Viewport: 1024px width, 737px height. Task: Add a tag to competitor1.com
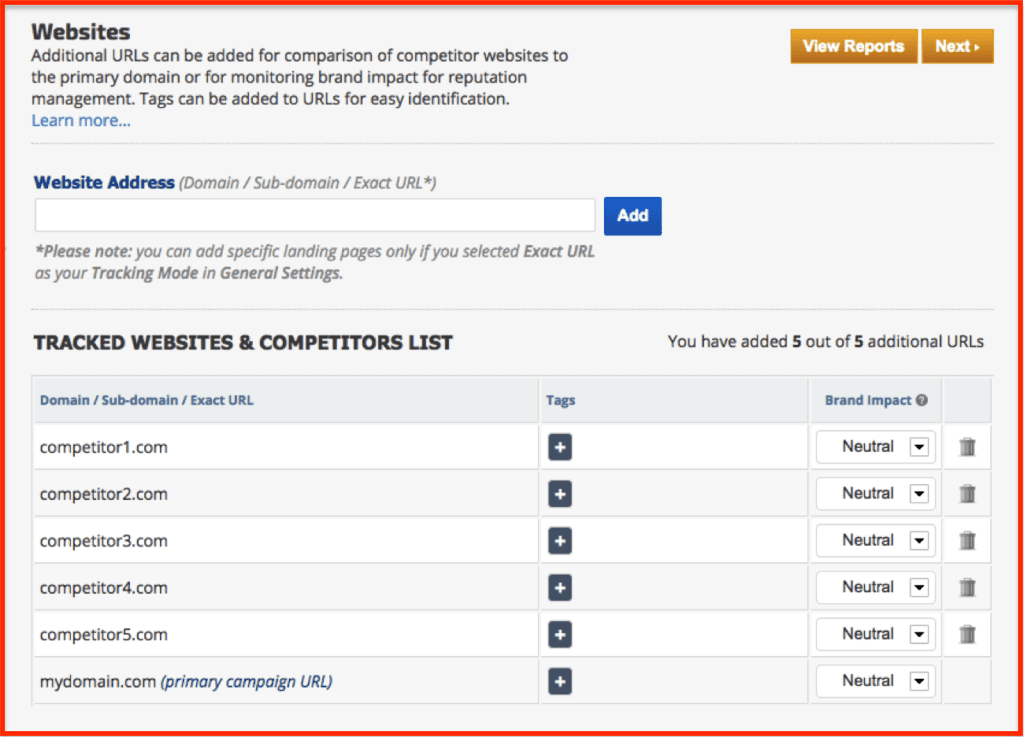point(559,447)
